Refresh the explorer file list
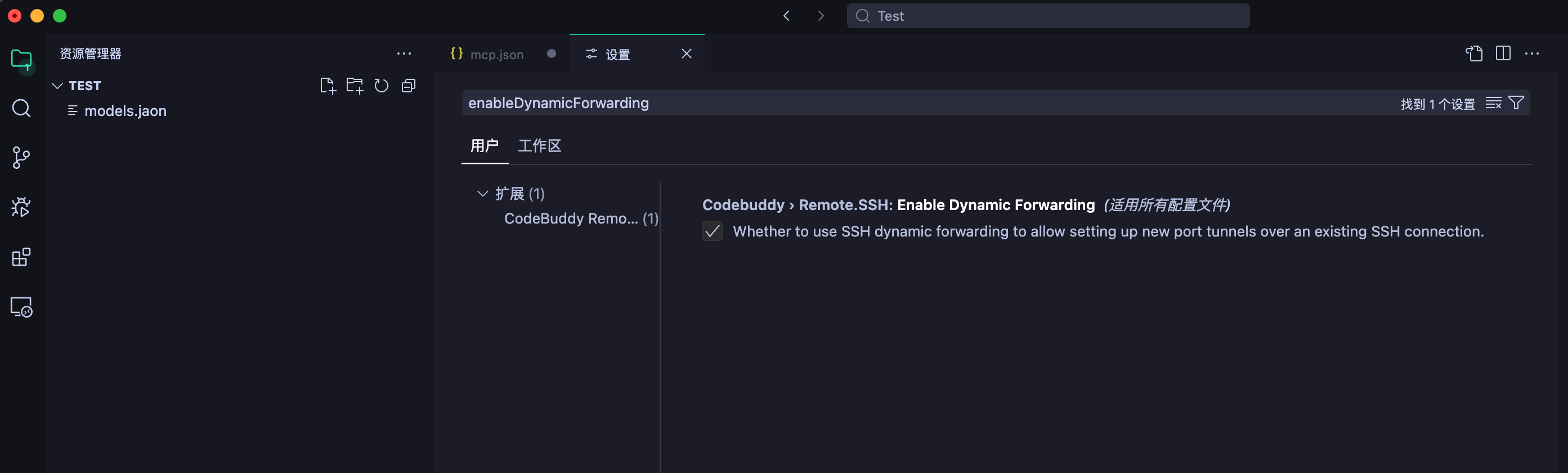 tap(382, 86)
